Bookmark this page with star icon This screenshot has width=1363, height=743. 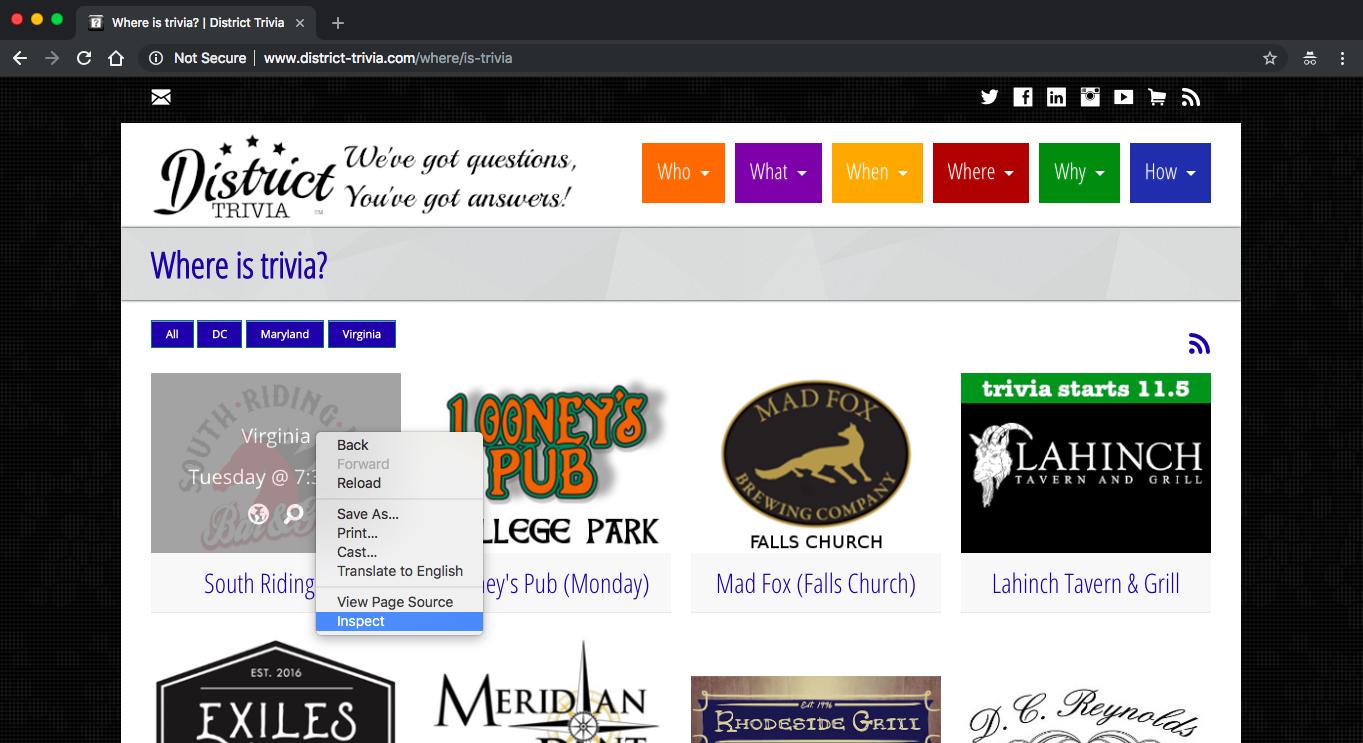coord(1270,58)
